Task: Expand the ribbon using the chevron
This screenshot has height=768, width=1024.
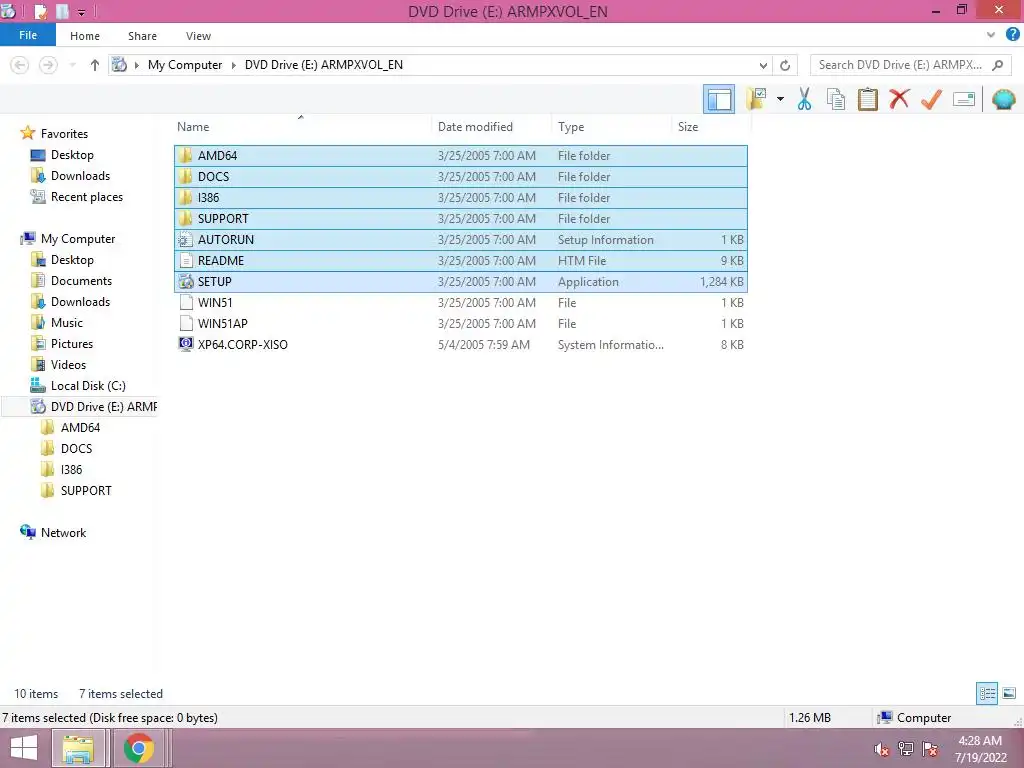Action: 991,35
